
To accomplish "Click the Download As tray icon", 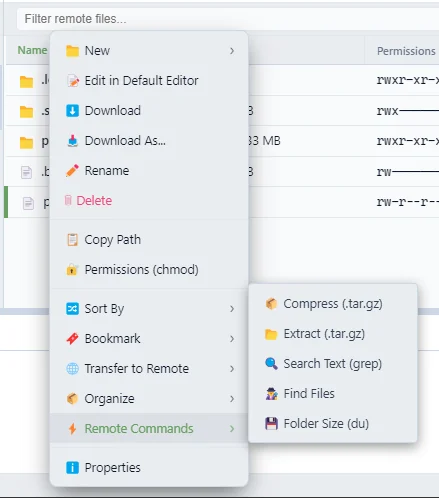I will pos(72,141).
